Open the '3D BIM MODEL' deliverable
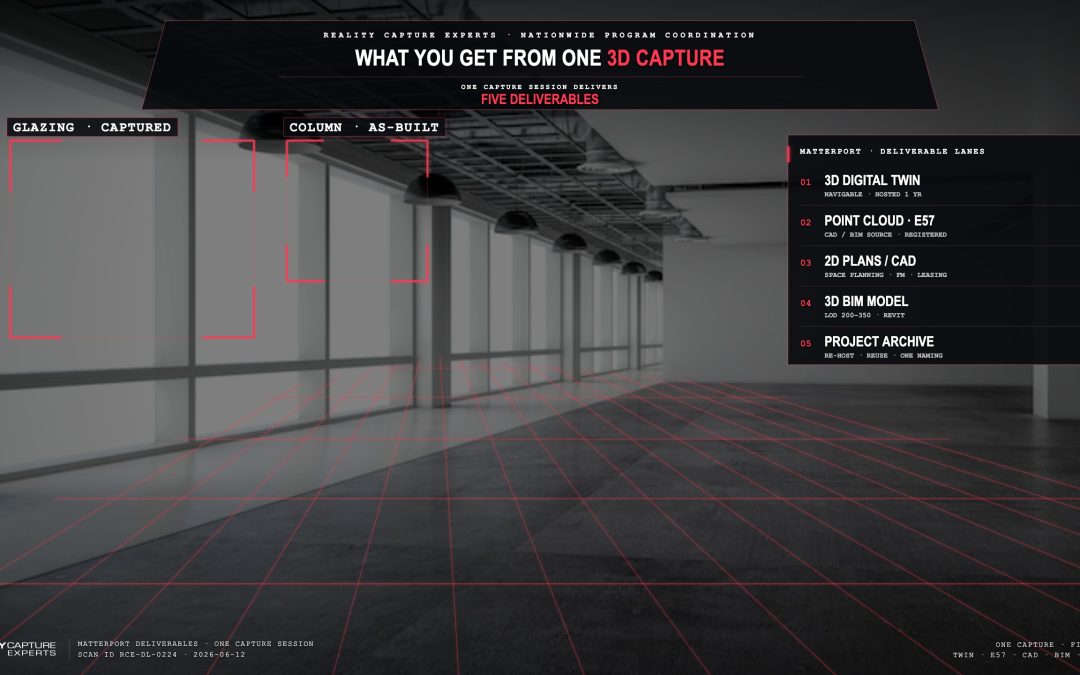 click(866, 302)
